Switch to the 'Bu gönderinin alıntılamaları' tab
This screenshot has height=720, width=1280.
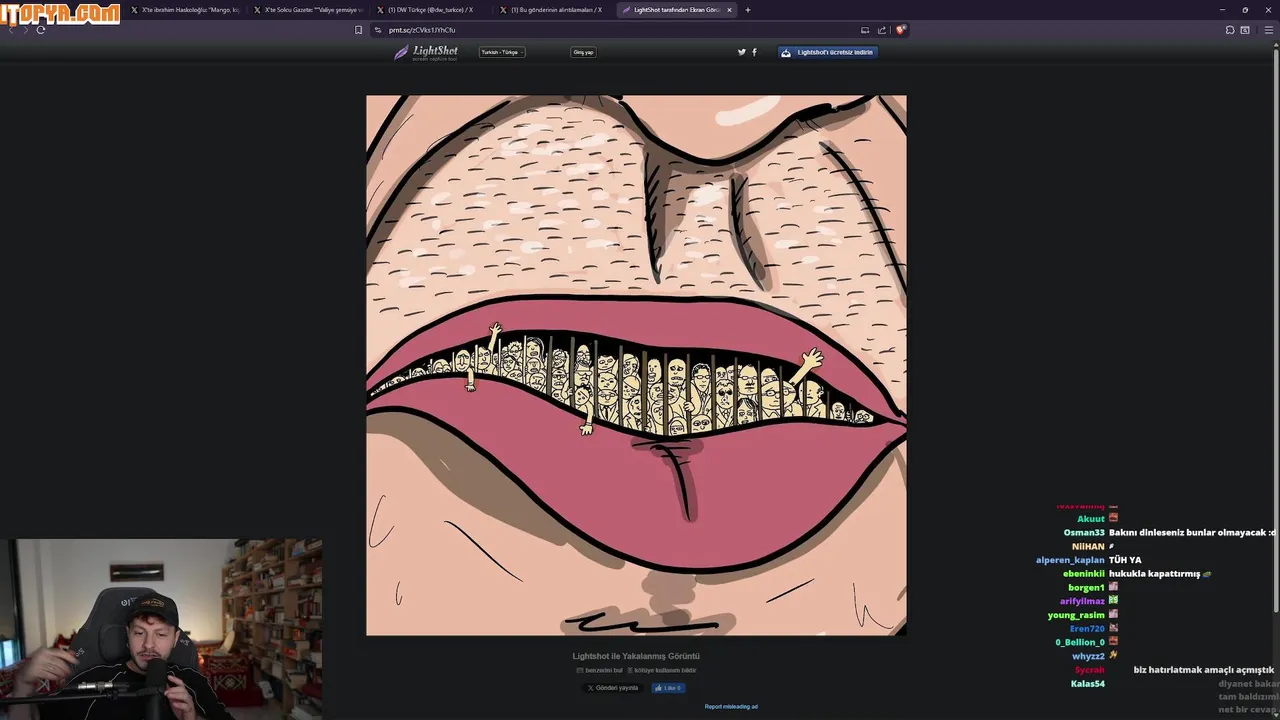pyautogui.click(x=554, y=10)
